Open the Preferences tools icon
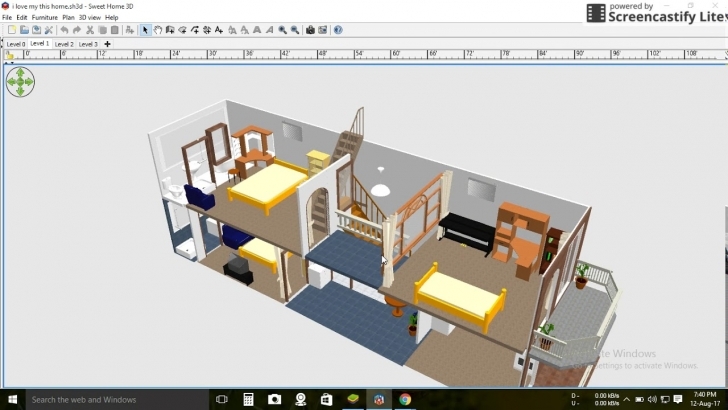 click(x=48, y=30)
